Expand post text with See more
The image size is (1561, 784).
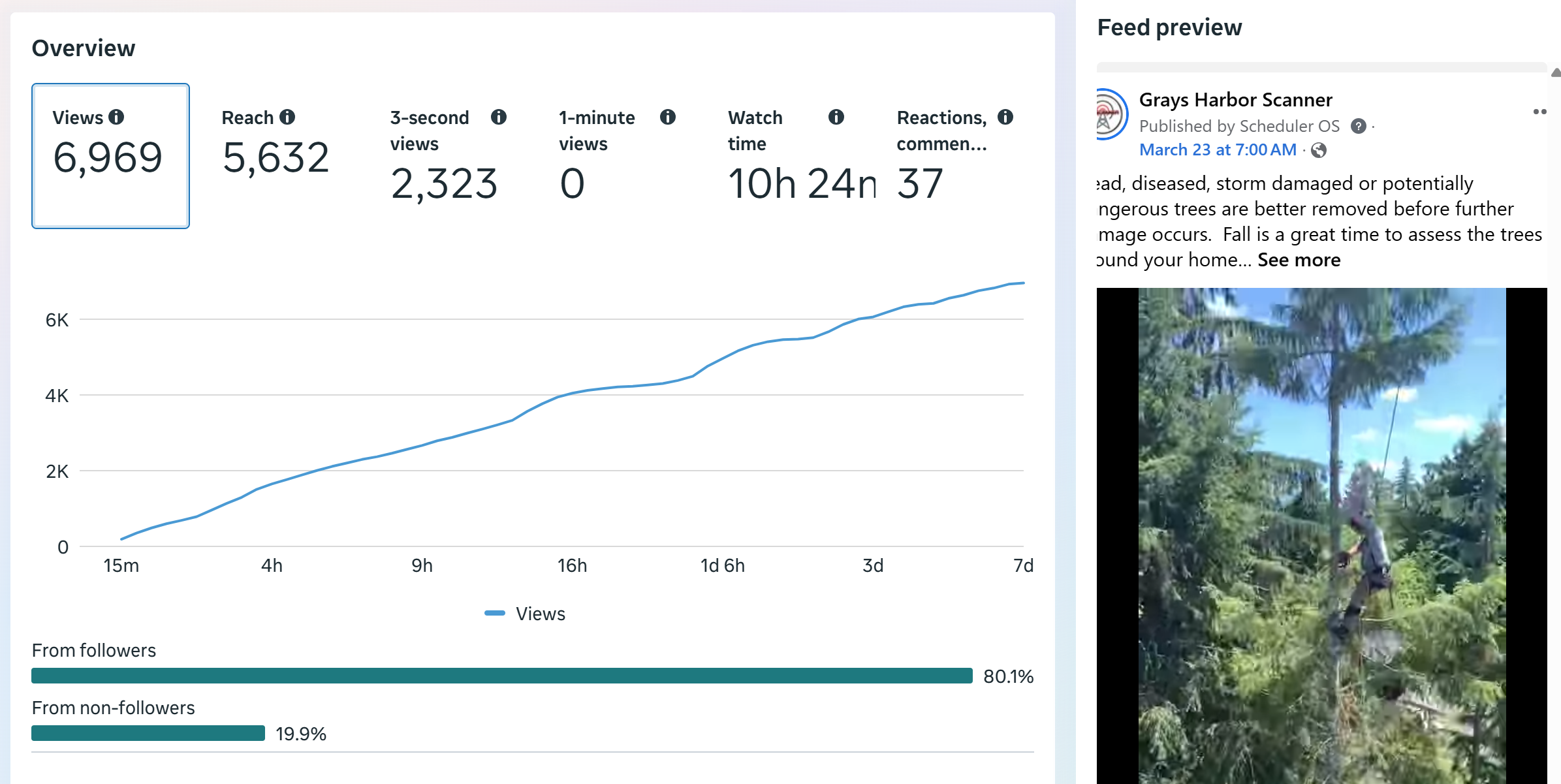click(x=1299, y=260)
